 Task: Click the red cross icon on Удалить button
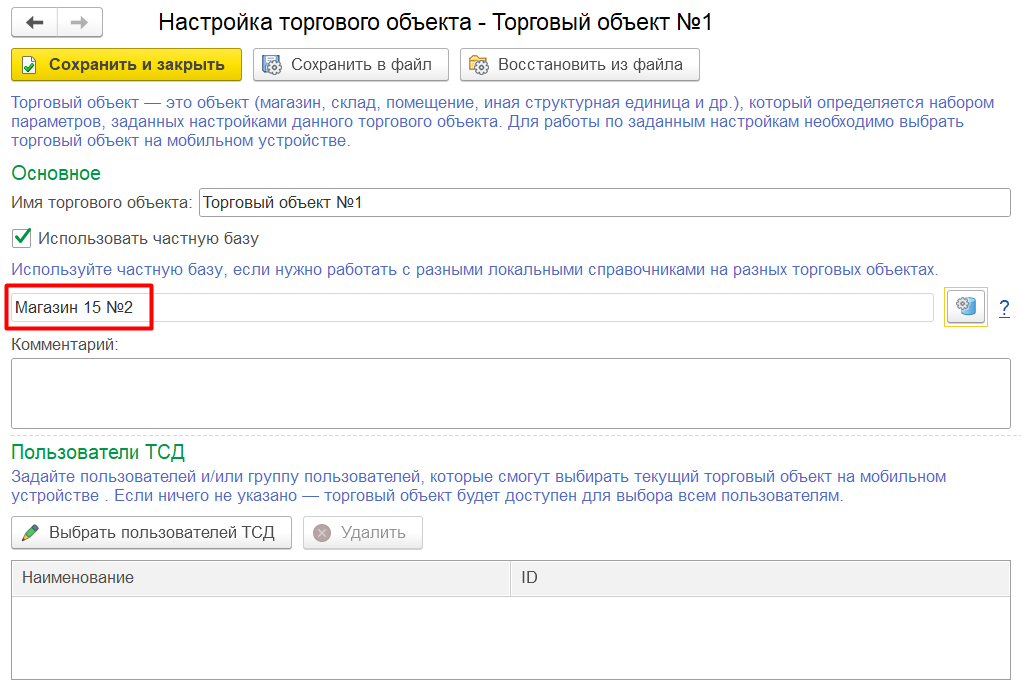[320, 532]
